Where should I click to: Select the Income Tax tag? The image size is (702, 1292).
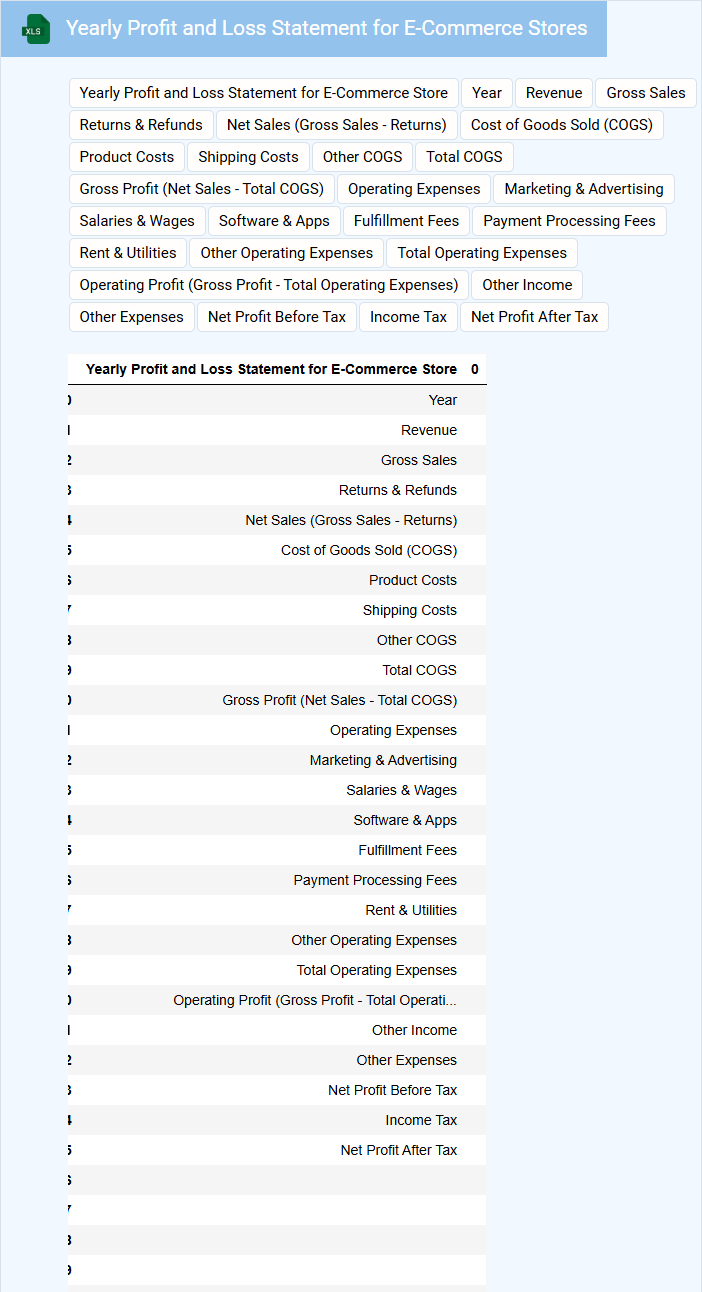coord(408,317)
